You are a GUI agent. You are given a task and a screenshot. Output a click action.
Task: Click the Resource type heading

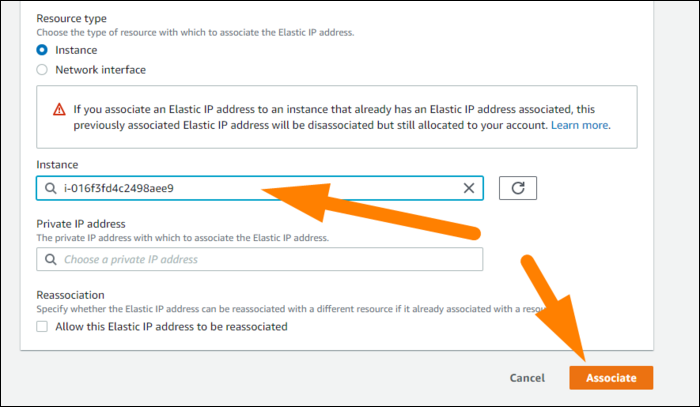click(x=73, y=19)
